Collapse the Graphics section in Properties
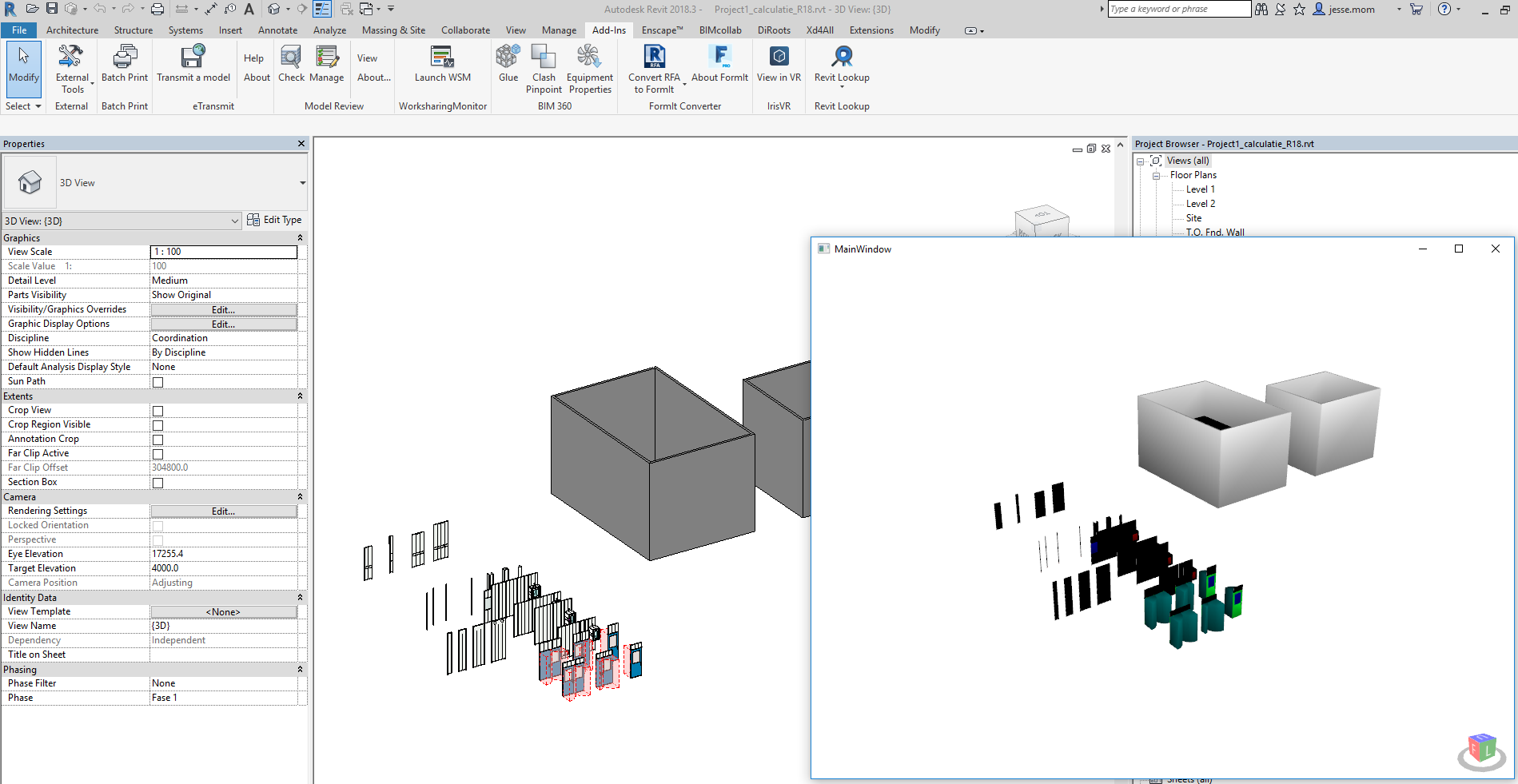 pos(300,237)
